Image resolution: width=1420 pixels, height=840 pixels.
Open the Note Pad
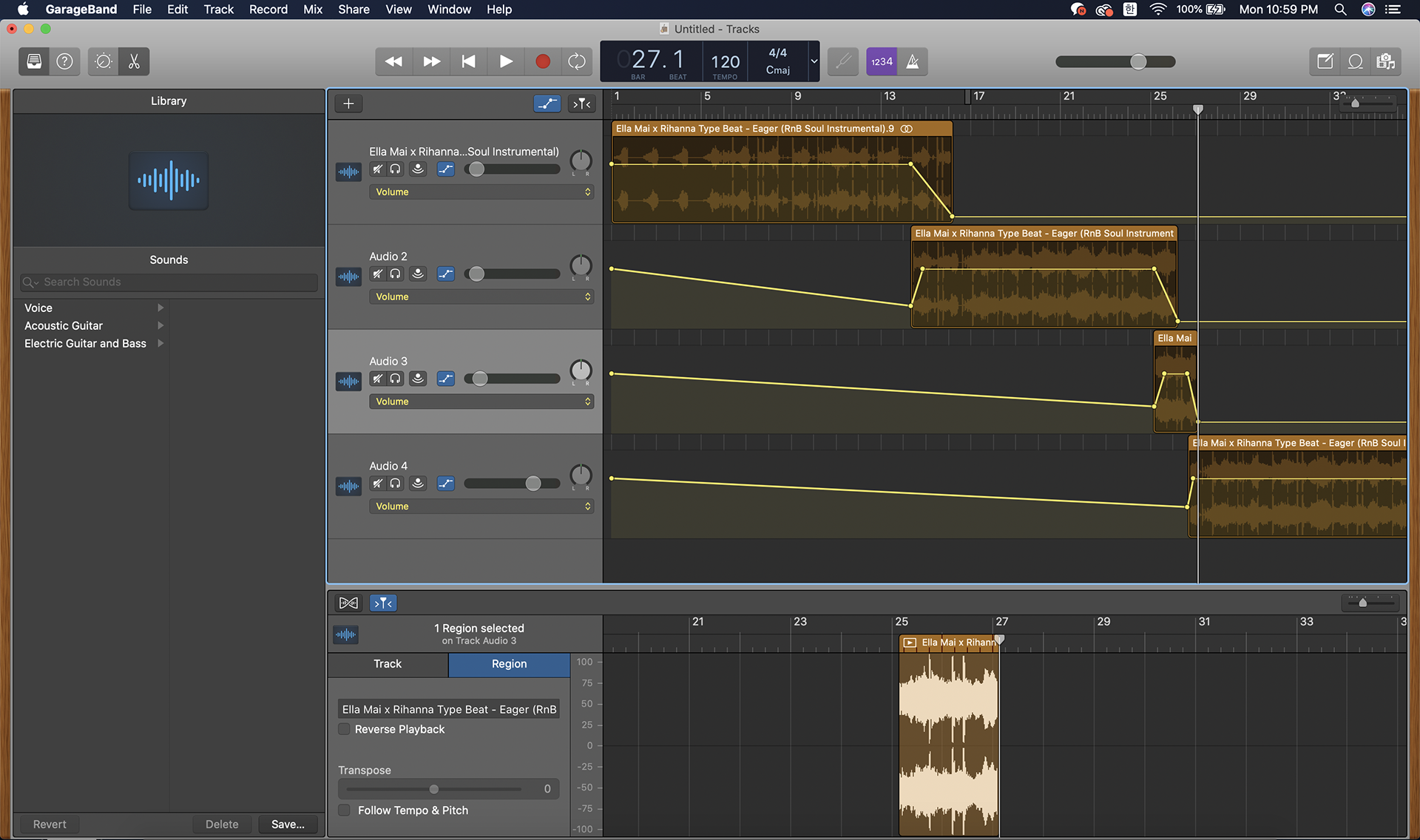pyautogui.click(x=1325, y=61)
